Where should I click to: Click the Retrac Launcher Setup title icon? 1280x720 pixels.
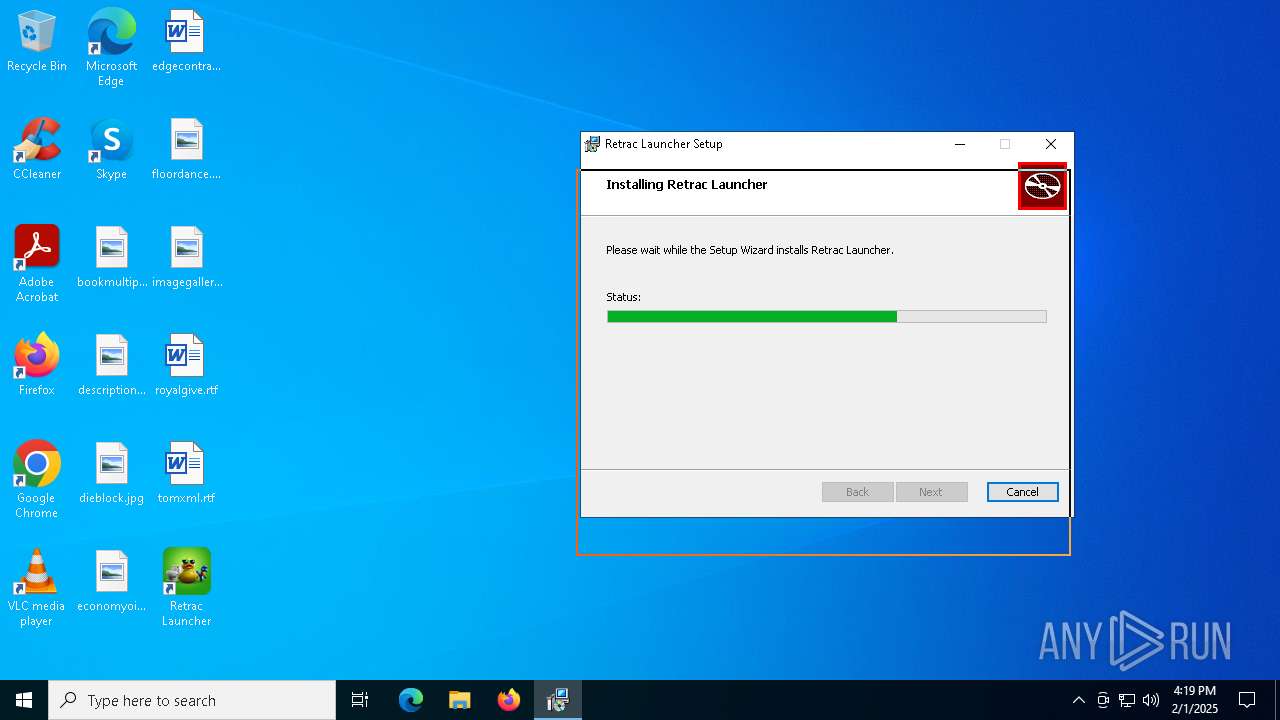click(593, 144)
